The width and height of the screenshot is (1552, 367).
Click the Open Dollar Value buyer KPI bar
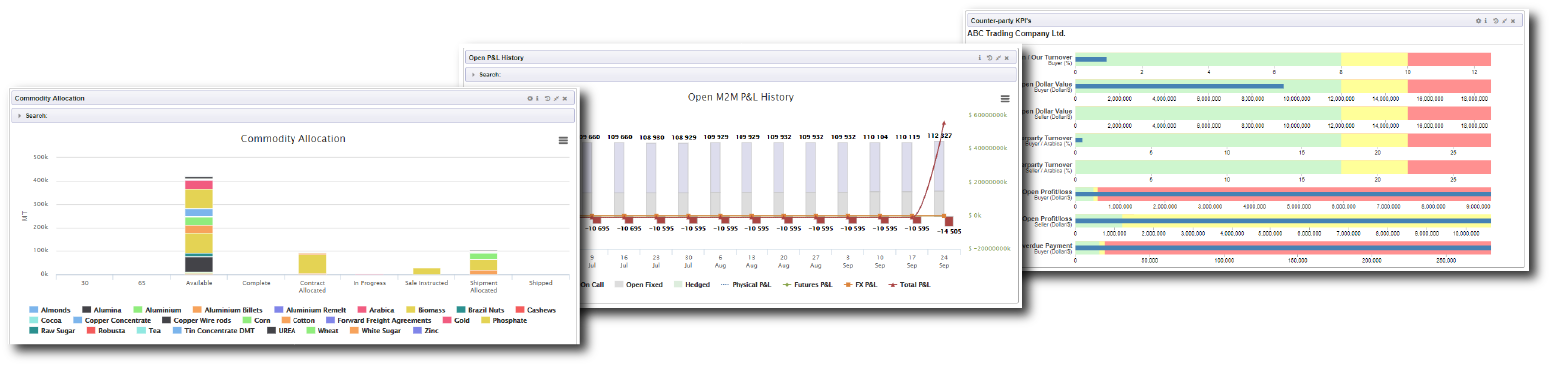(1283, 86)
